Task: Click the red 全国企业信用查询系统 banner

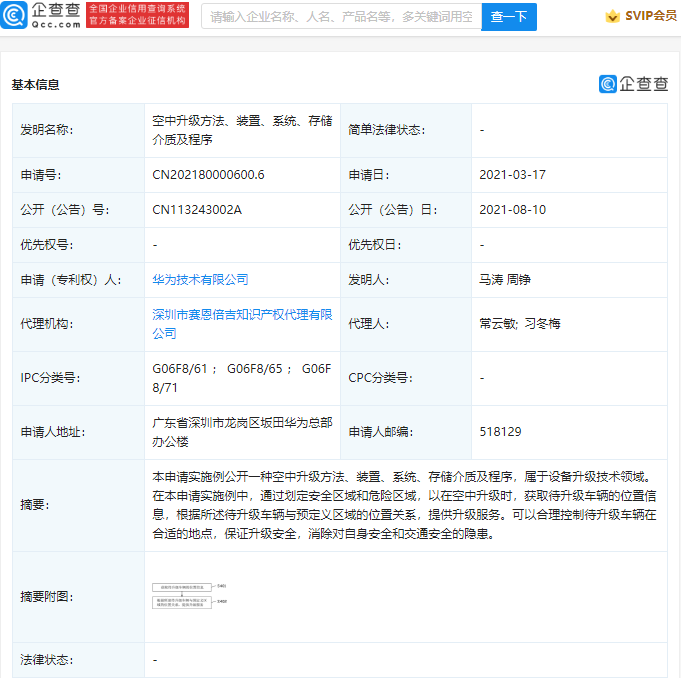Action: pyautogui.click(x=137, y=15)
